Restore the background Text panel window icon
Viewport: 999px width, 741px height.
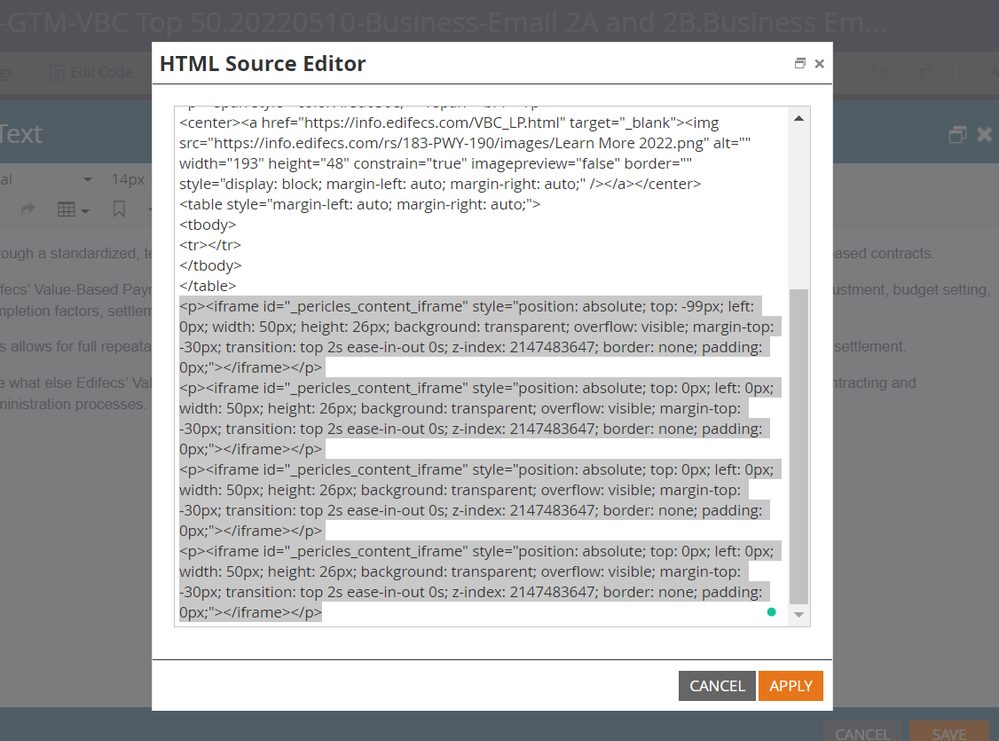click(x=957, y=134)
